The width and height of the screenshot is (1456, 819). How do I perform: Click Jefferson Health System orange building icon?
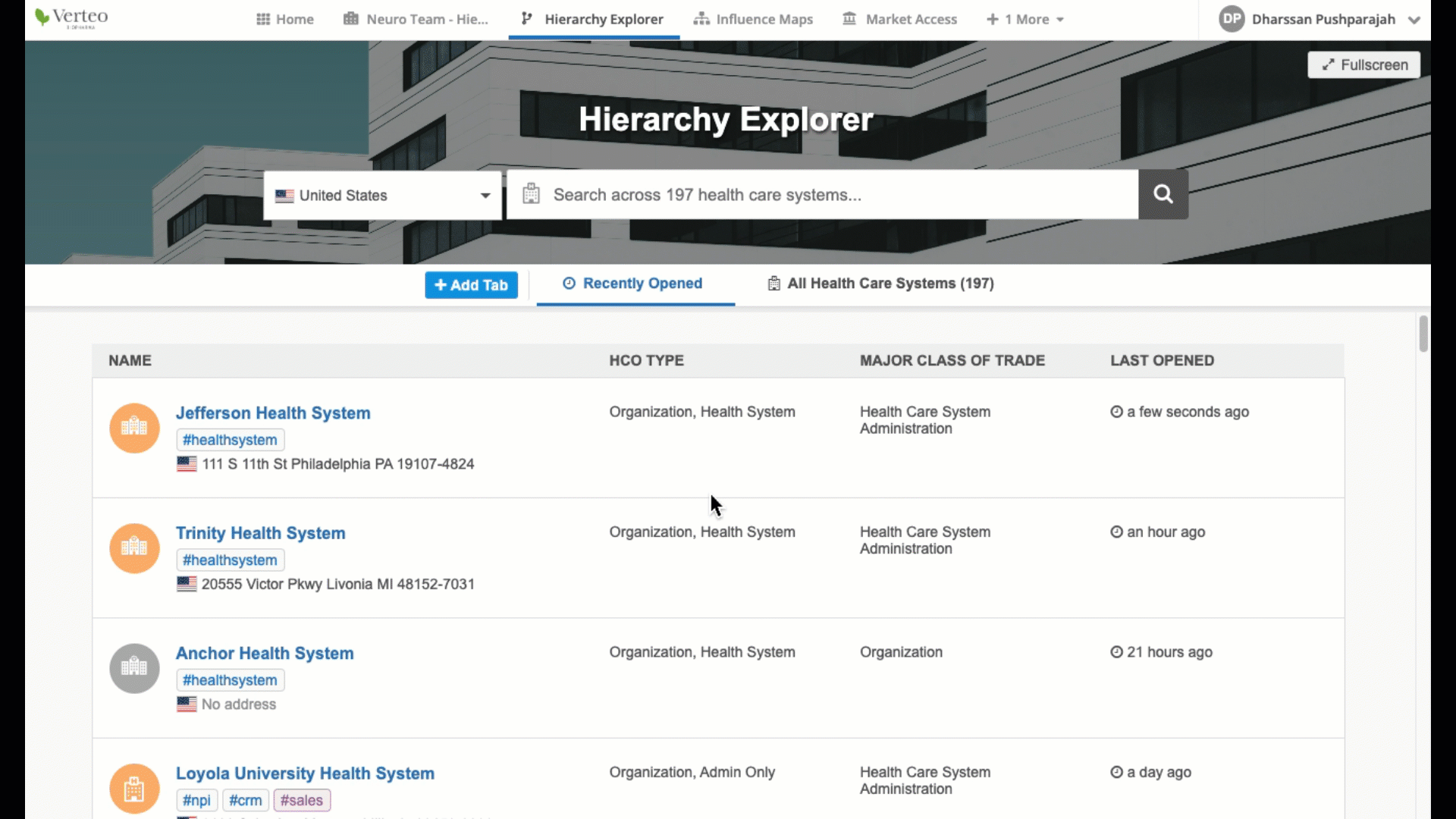(x=134, y=428)
